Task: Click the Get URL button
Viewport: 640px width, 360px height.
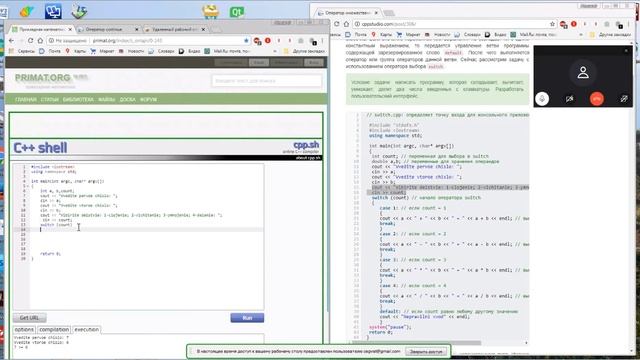Action: tap(29, 318)
